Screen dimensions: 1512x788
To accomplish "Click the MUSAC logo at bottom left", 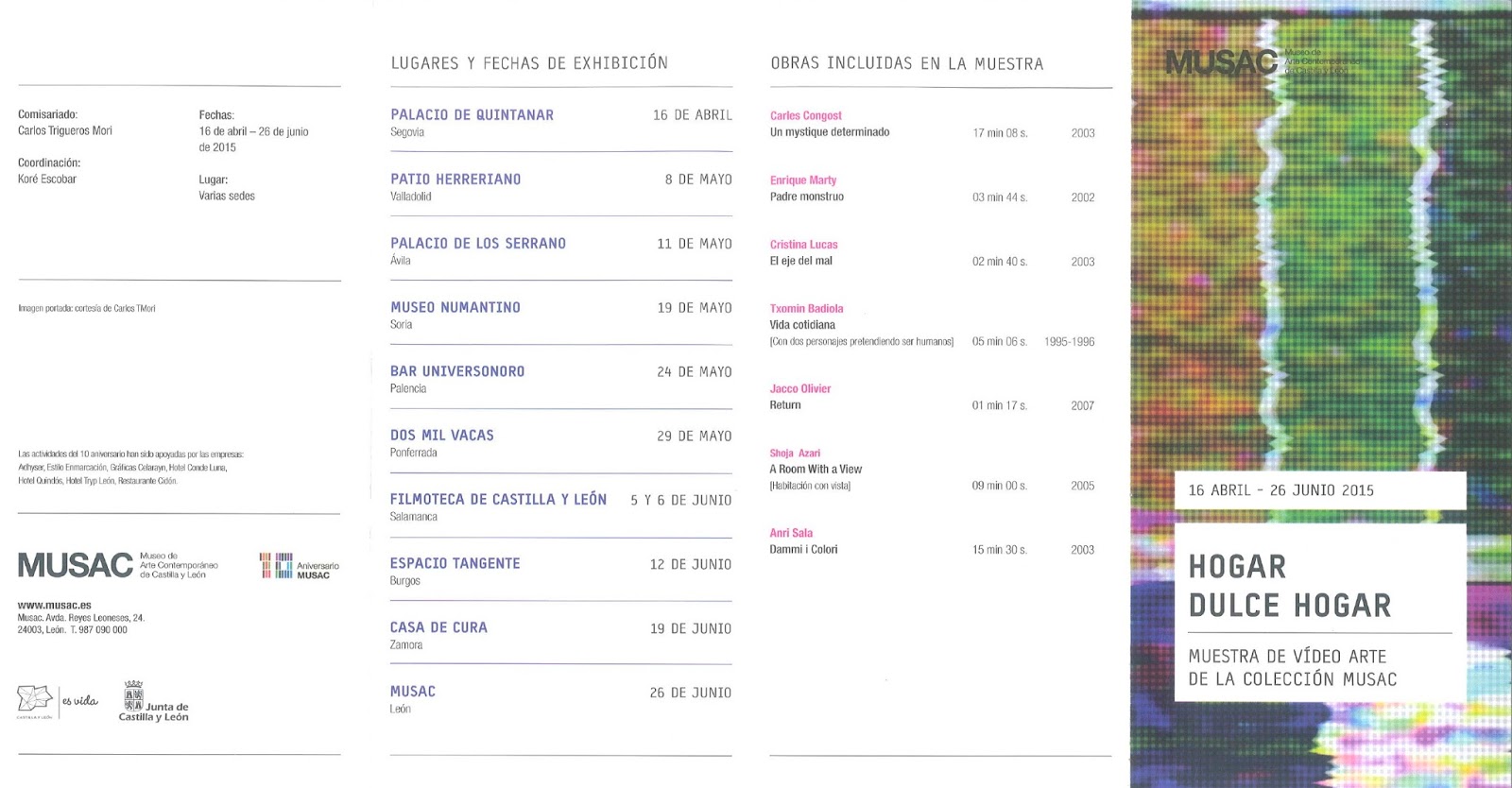I will (x=76, y=565).
